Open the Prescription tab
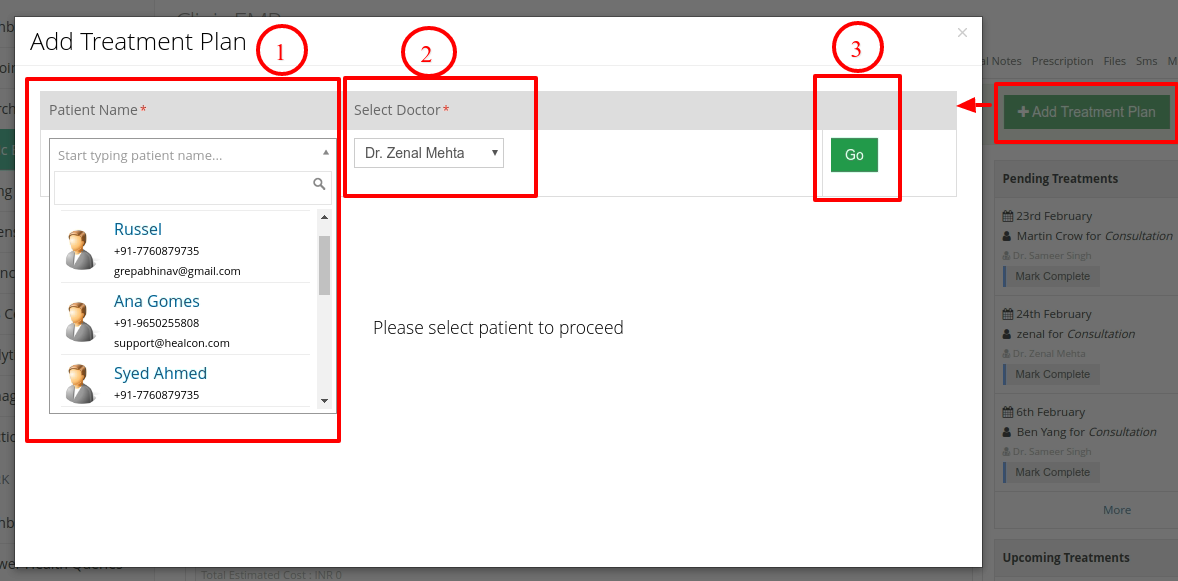This screenshot has height=581, width=1178. tap(1062, 61)
